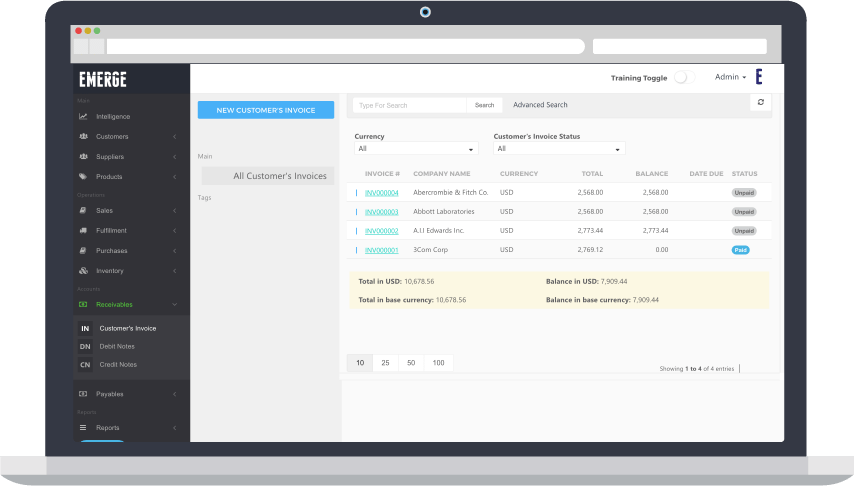Click the Customers people icon
The image size is (854, 486).
(84, 137)
